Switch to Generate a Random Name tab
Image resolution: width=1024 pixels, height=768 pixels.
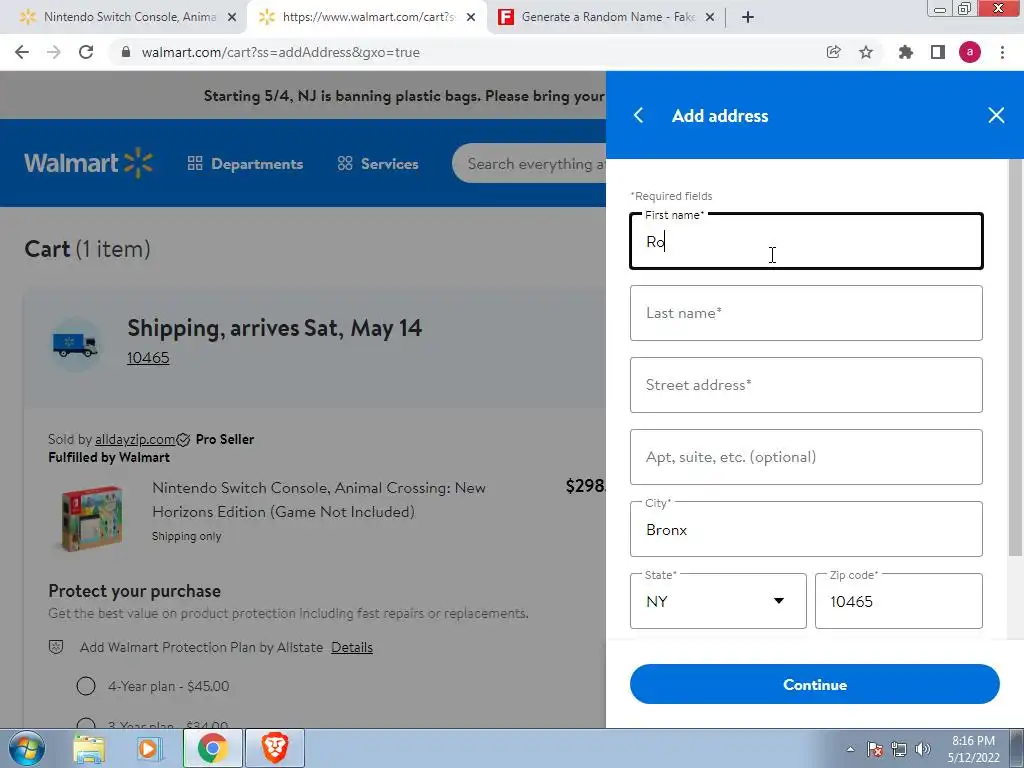[x=606, y=17]
